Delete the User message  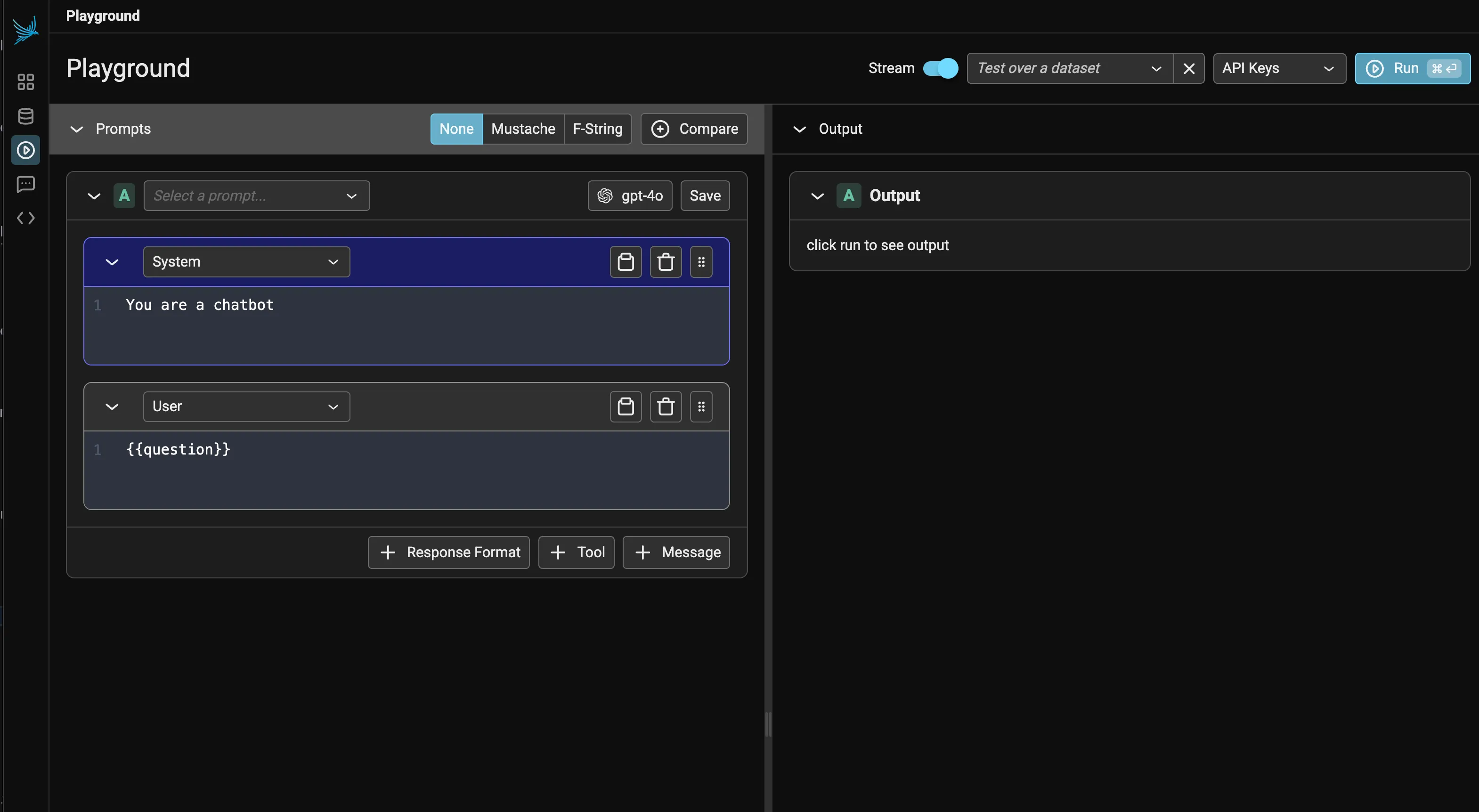pyautogui.click(x=666, y=406)
